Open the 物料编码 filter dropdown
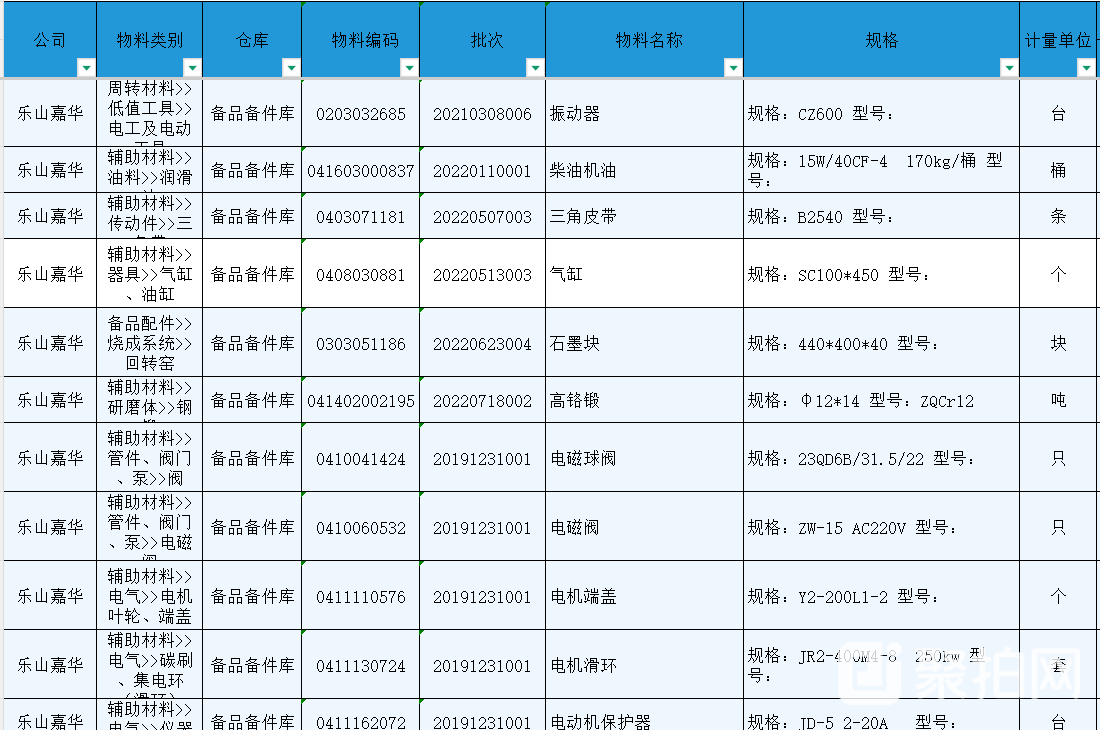Image resolution: width=1100 pixels, height=730 pixels. (x=409, y=68)
